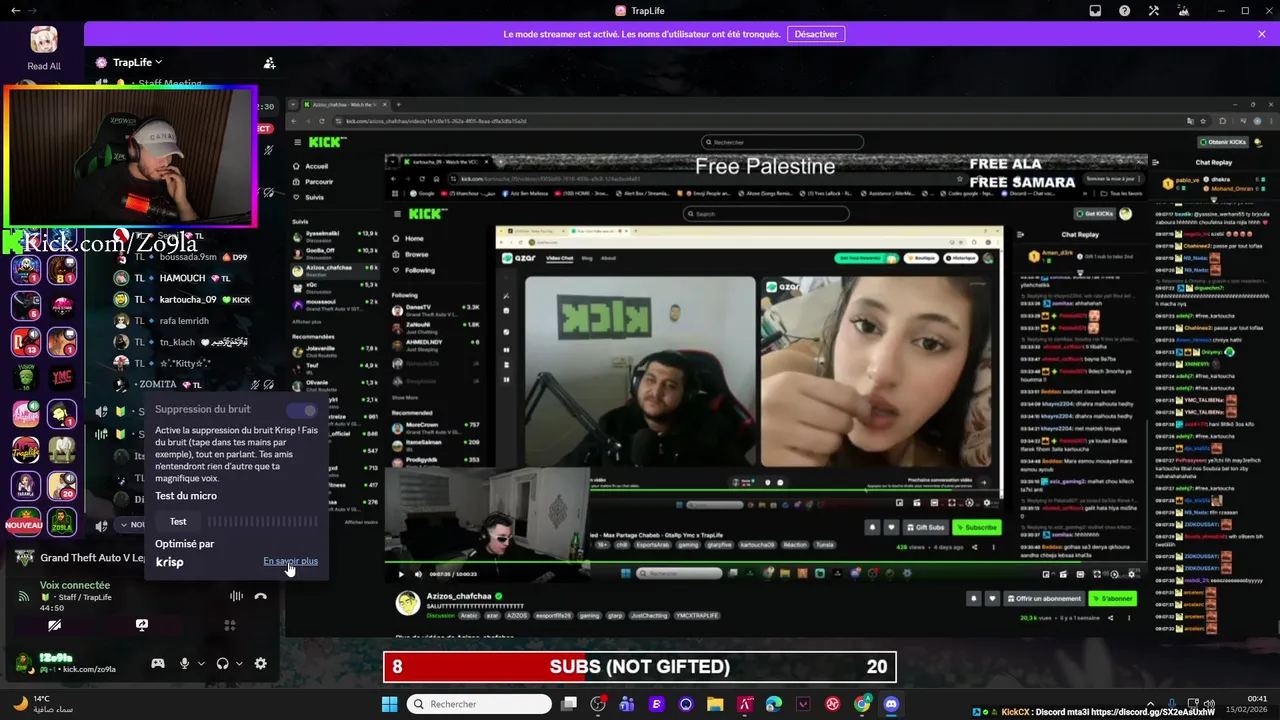1280x720 pixels.
Task: Click Parcourir in streamed Kick sidebar
Action: pyautogui.click(x=319, y=182)
